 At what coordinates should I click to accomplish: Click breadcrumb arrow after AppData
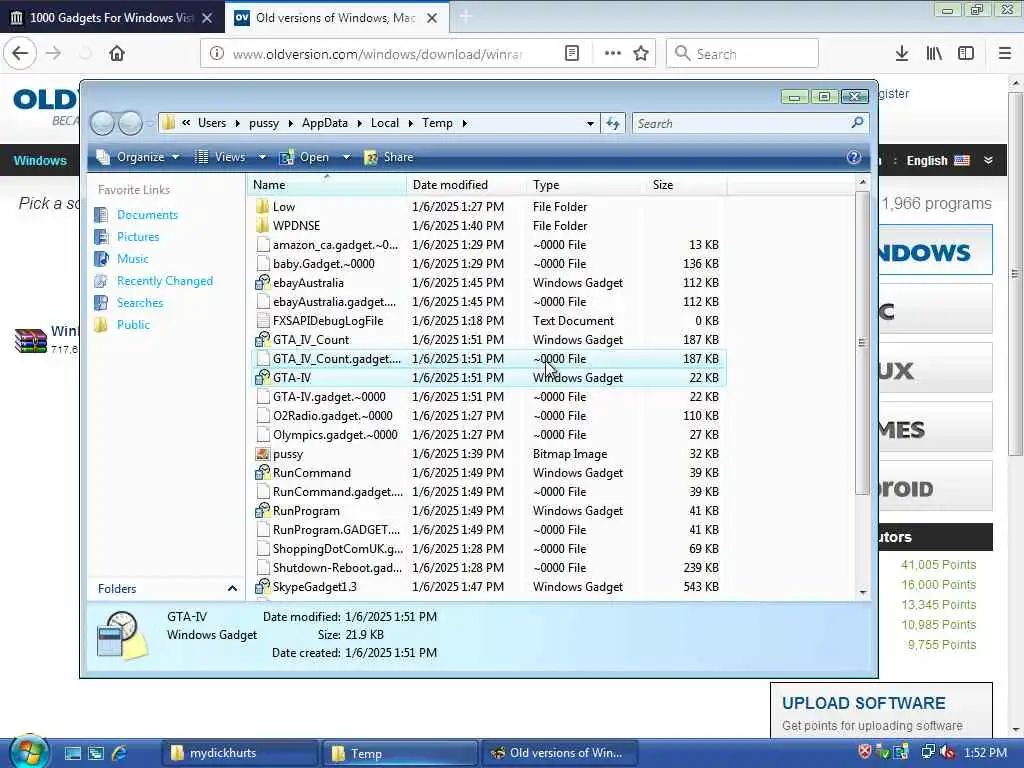[359, 123]
